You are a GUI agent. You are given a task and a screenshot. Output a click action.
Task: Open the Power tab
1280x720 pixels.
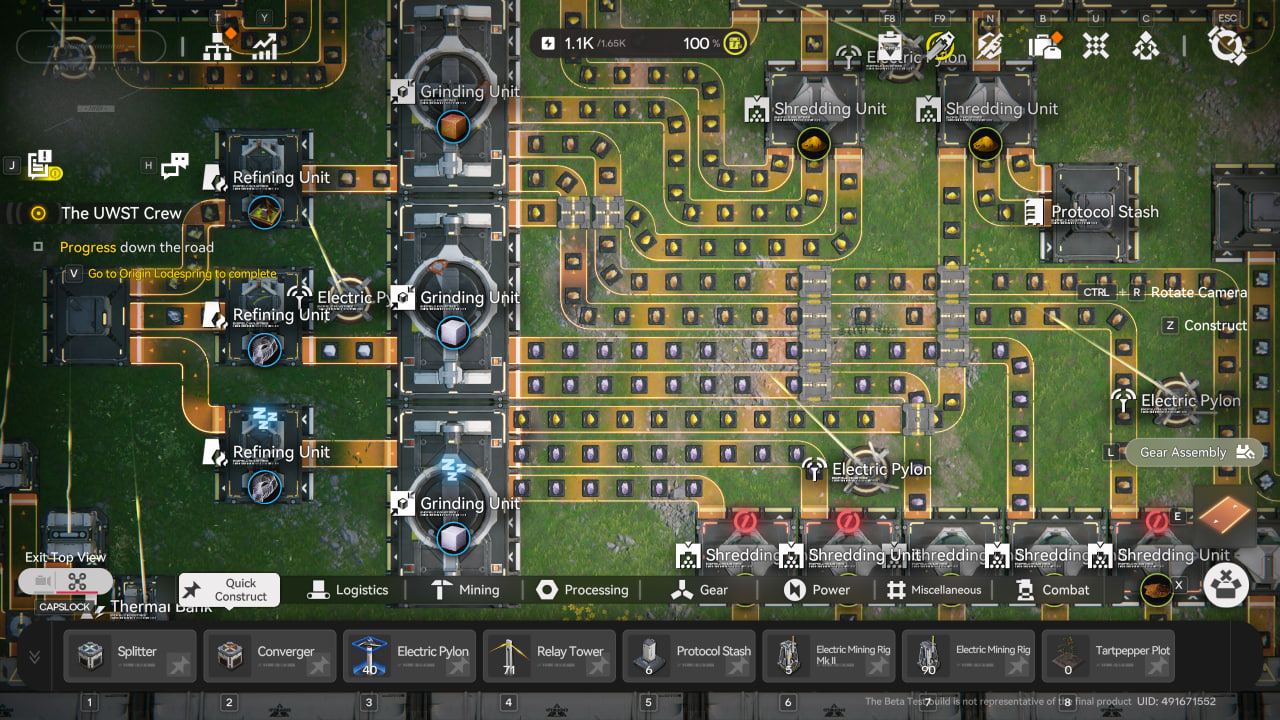817,590
